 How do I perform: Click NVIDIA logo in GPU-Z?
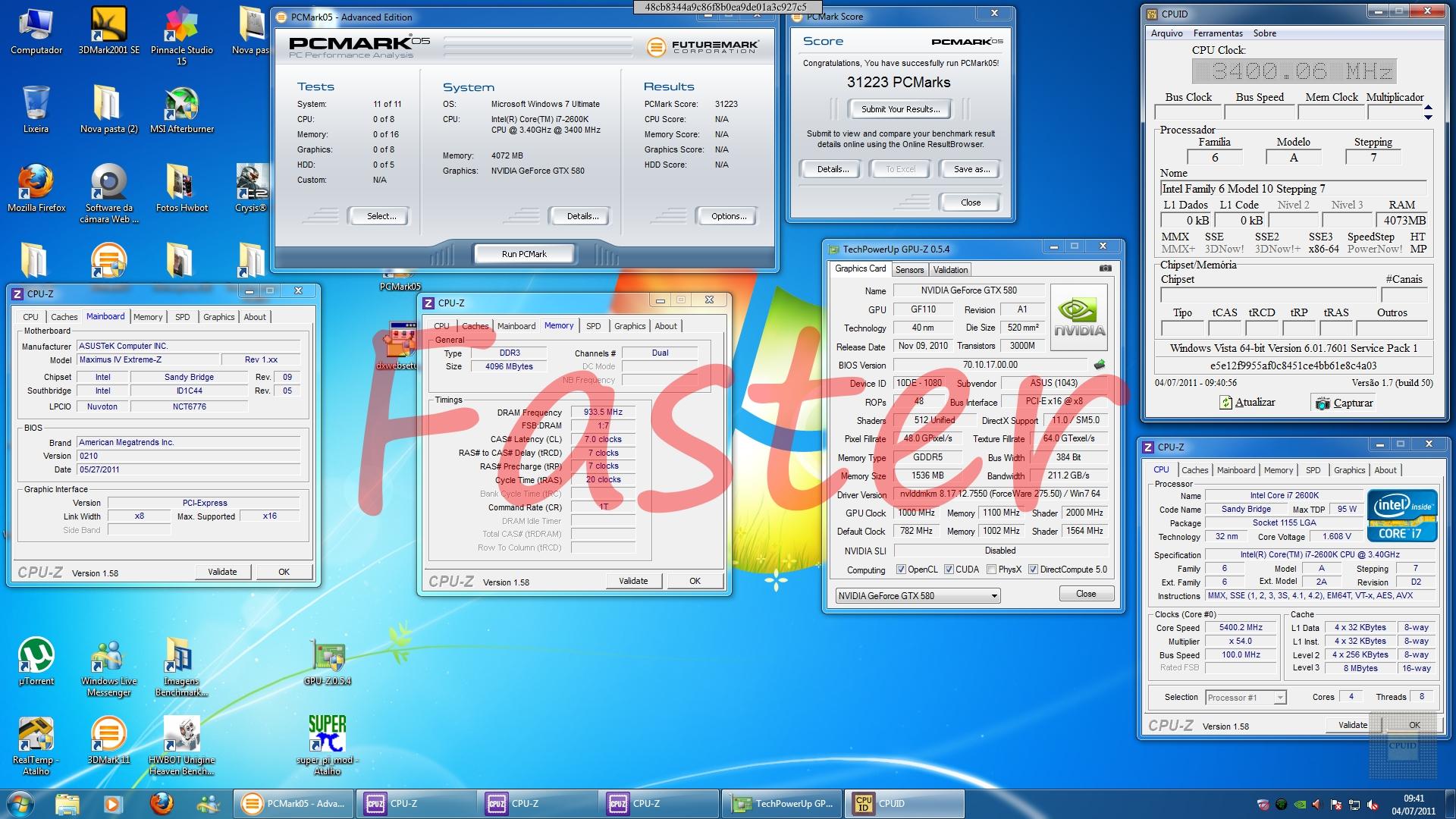tap(1079, 317)
